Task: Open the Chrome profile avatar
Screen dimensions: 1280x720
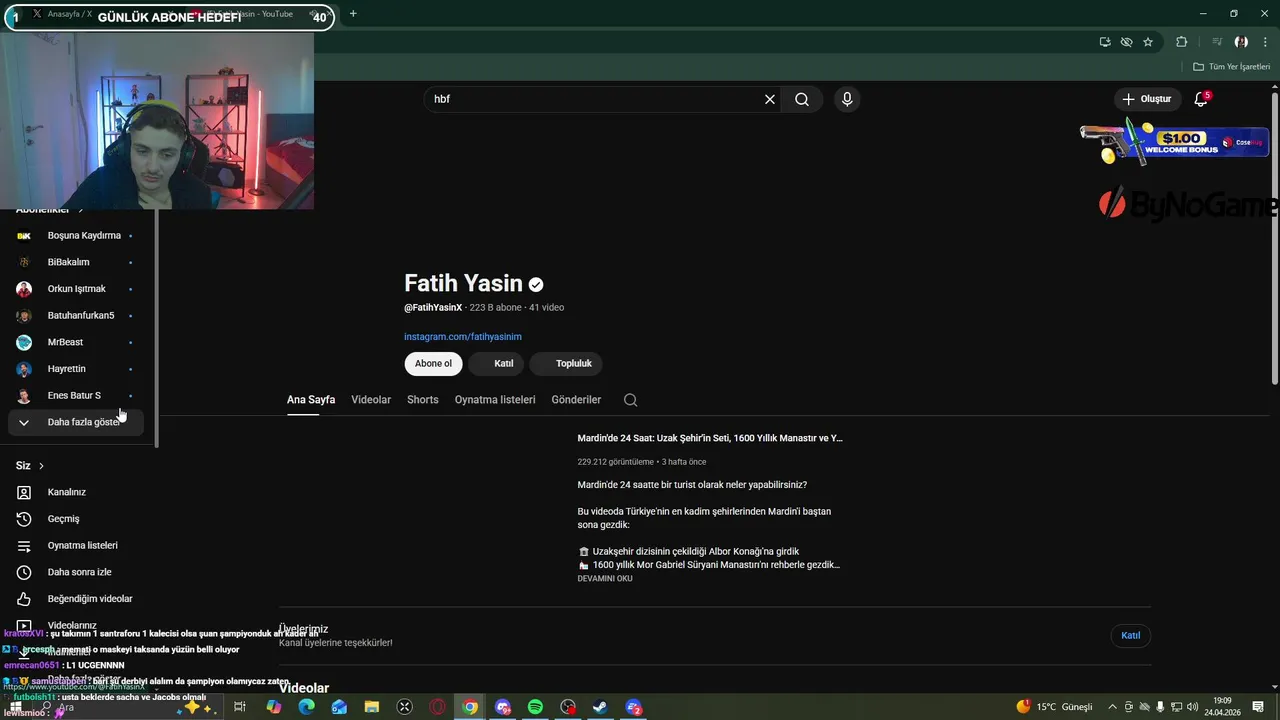Action: coord(1241,42)
